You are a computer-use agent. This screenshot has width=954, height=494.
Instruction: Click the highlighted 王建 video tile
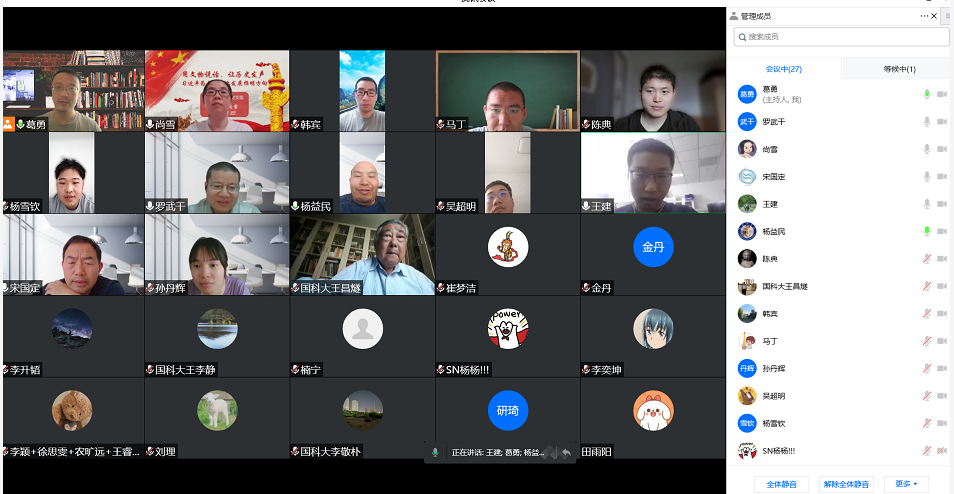pyautogui.click(x=653, y=173)
